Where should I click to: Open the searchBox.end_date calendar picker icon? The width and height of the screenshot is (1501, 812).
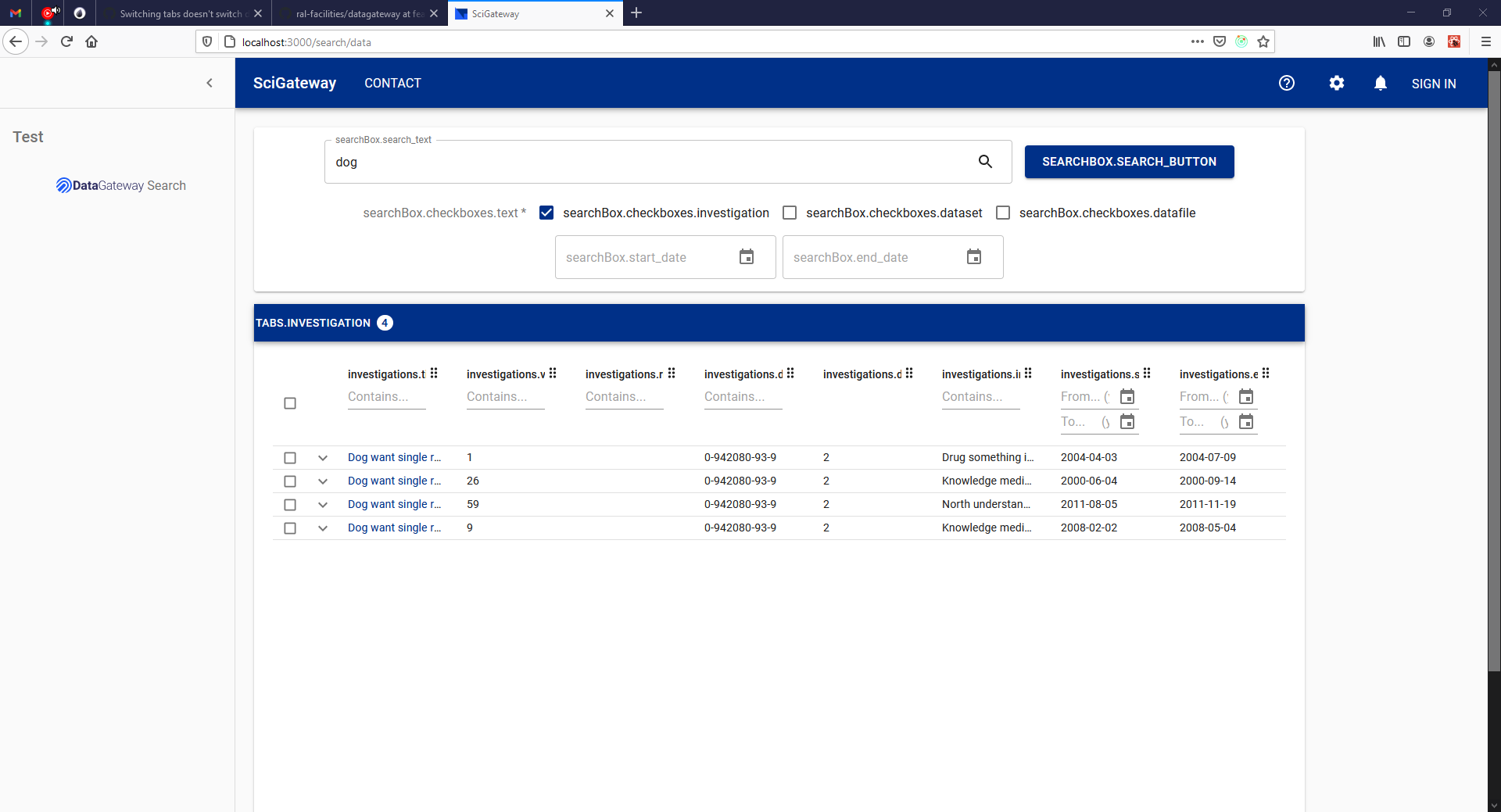click(974, 257)
